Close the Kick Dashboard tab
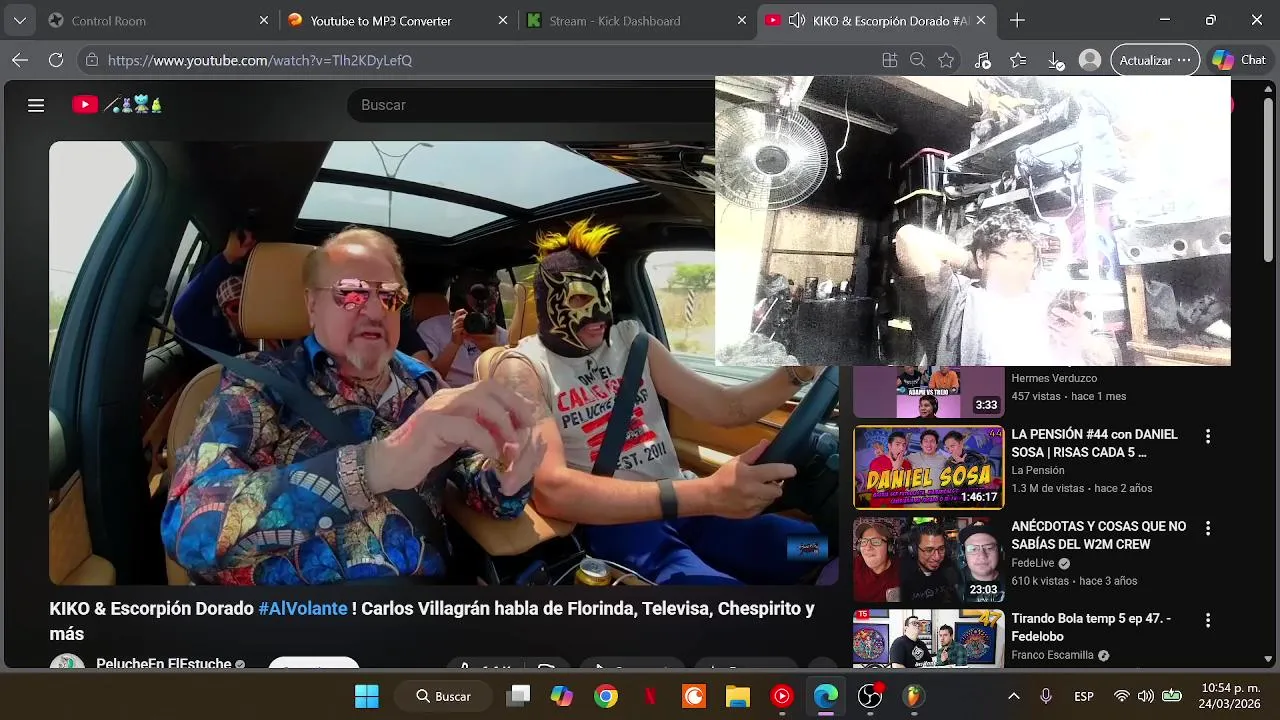 click(x=742, y=20)
